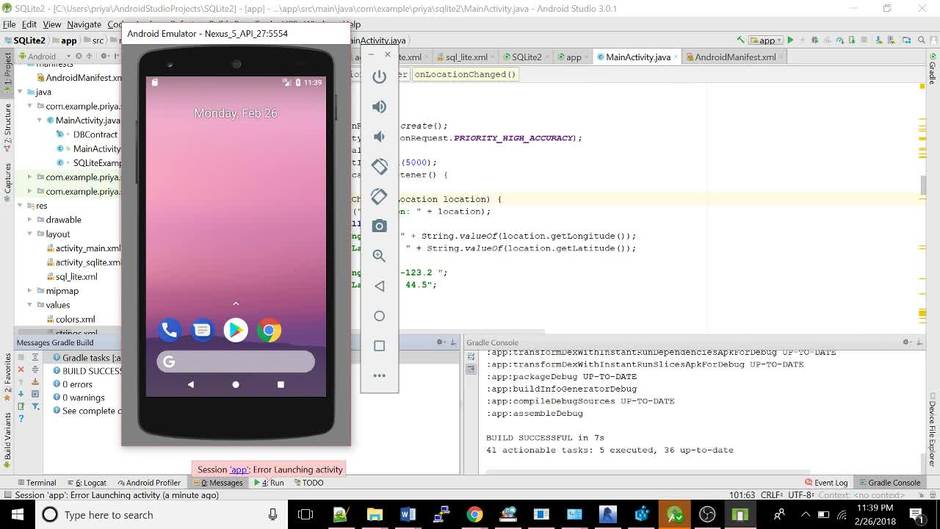
Task: Open emulator extended controls three dots
Action: tap(379, 375)
